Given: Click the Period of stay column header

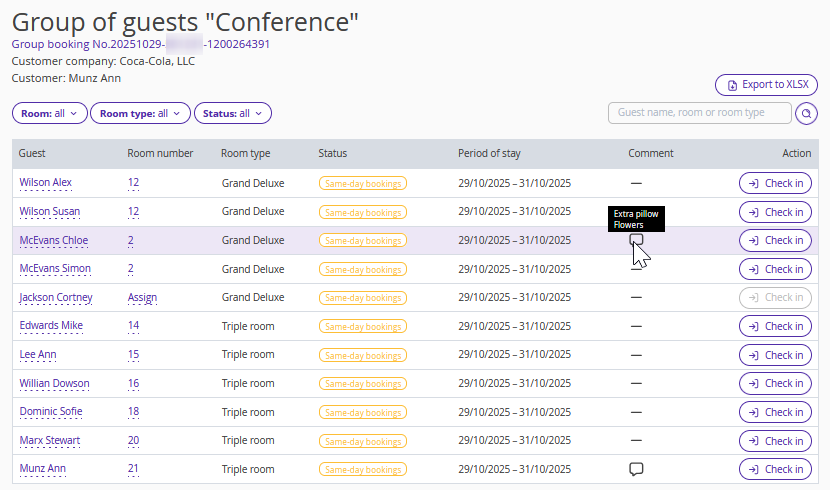Looking at the screenshot, I should click(x=489, y=154).
